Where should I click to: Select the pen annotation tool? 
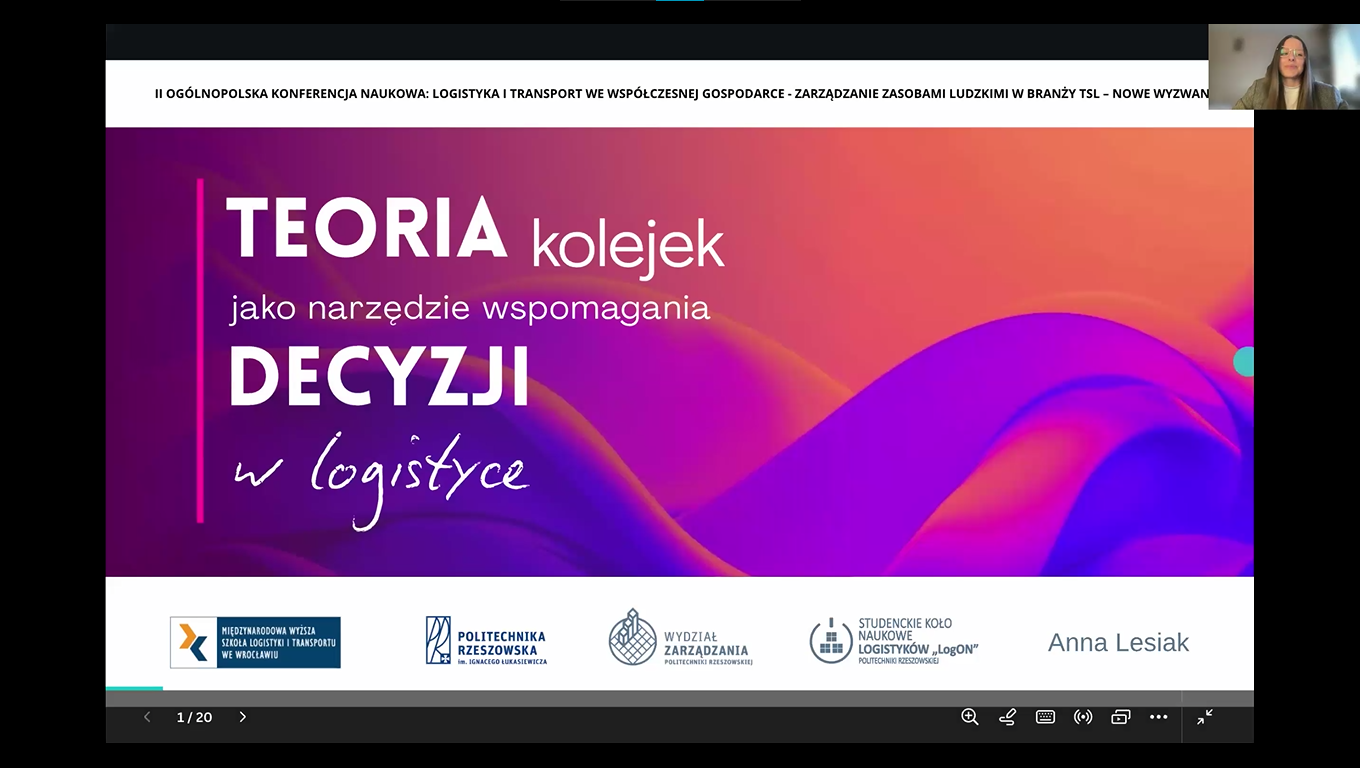(1007, 717)
